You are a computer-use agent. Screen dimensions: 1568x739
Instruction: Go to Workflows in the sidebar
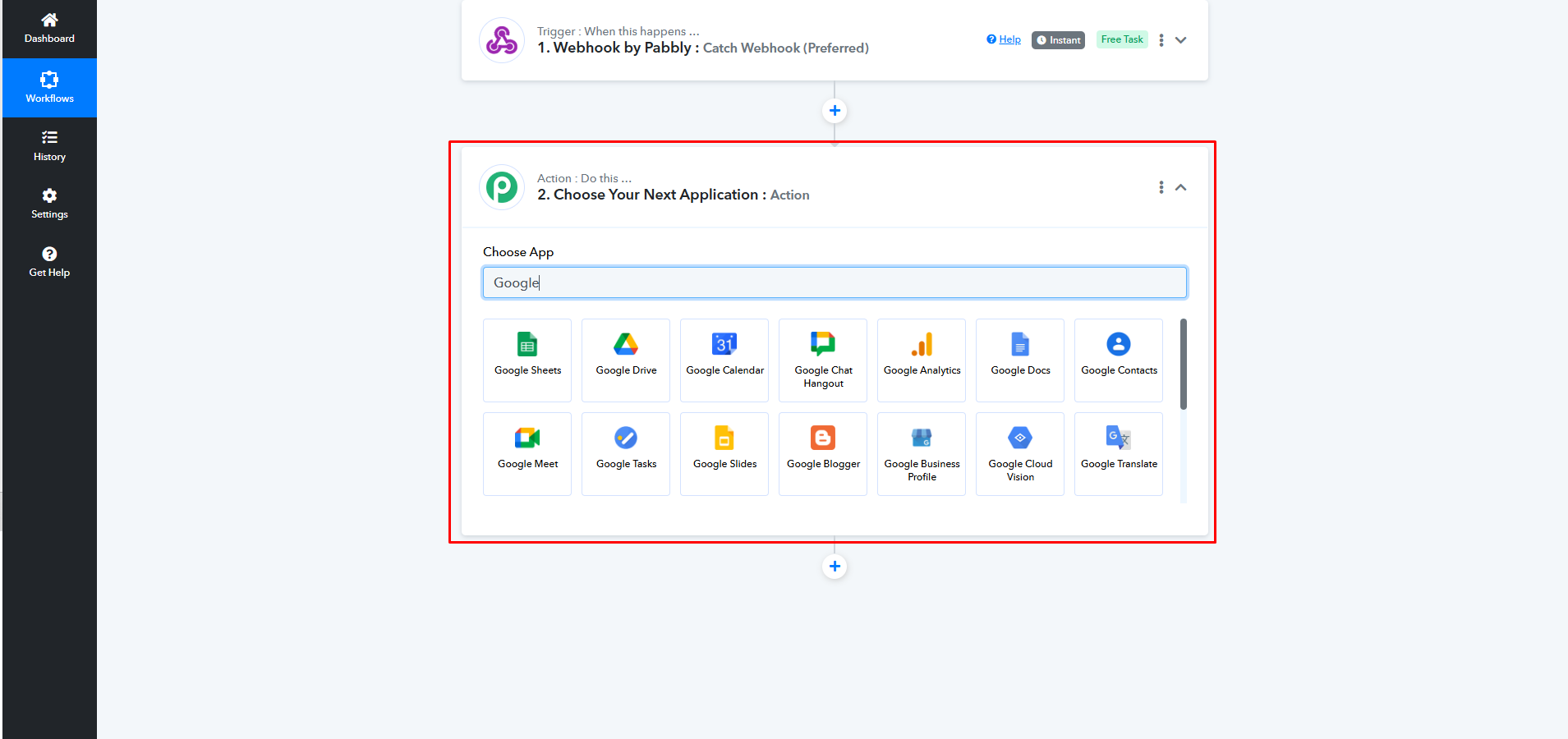[x=49, y=88]
